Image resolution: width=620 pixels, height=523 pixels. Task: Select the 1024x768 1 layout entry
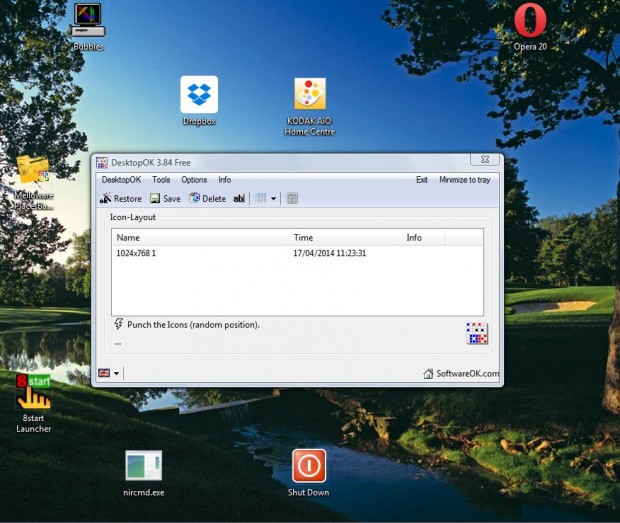(x=137, y=254)
